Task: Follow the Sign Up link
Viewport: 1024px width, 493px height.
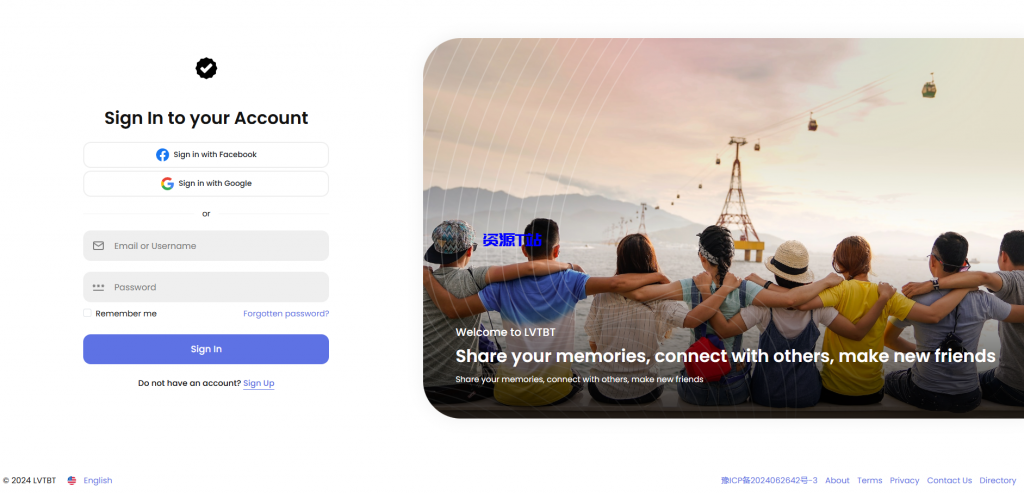Action: point(259,383)
